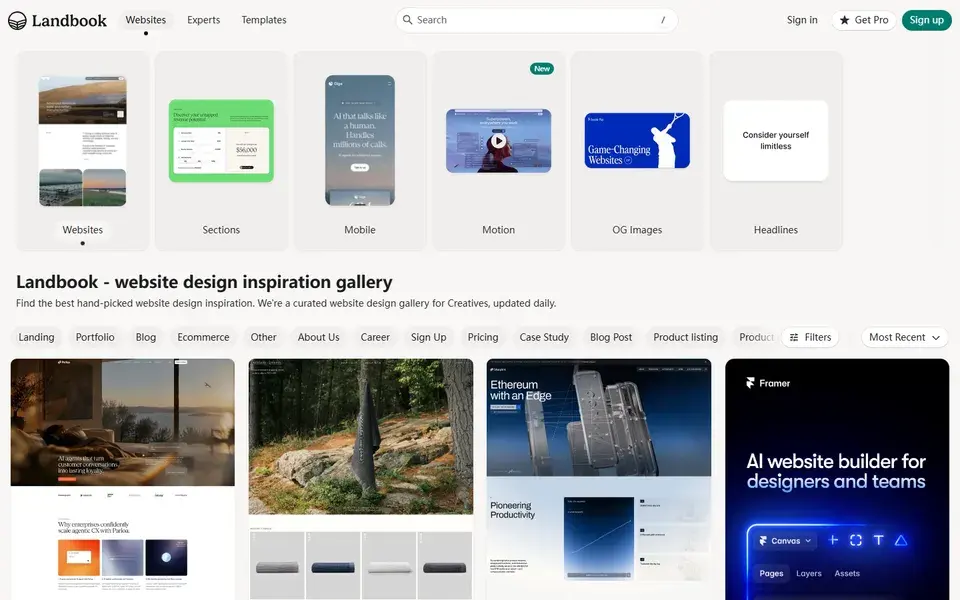The width and height of the screenshot is (960, 600).
Task: Filter by Ecommerce tag
Action: click(203, 337)
